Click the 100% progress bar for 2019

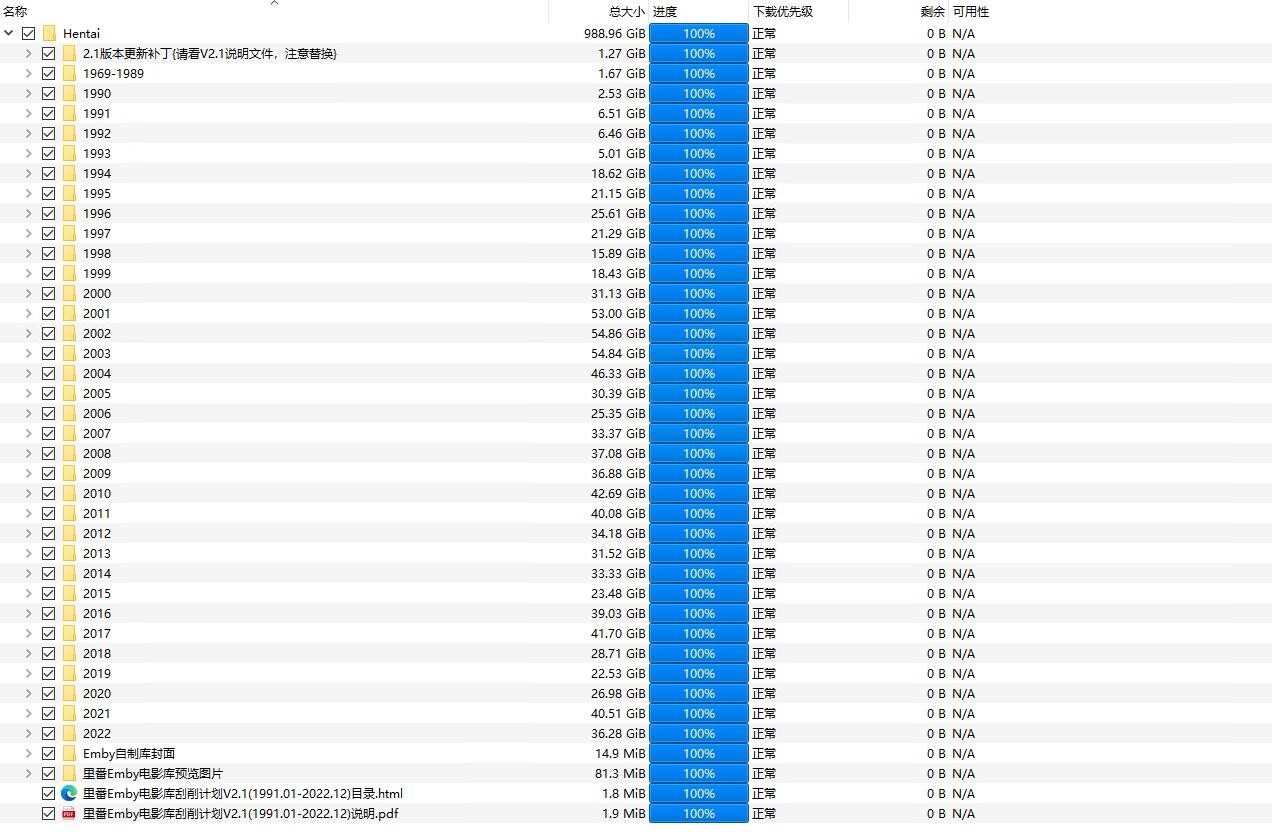coord(699,673)
